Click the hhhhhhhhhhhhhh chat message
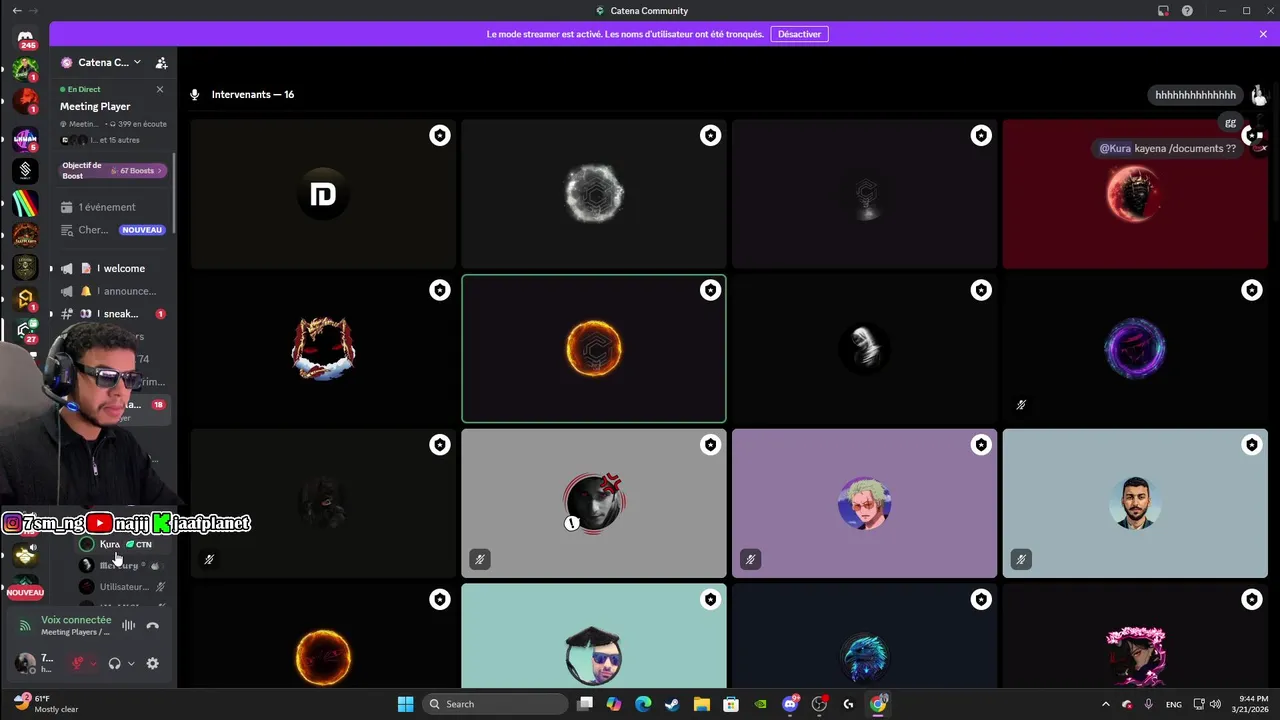The height and width of the screenshot is (720, 1280). point(1195,95)
